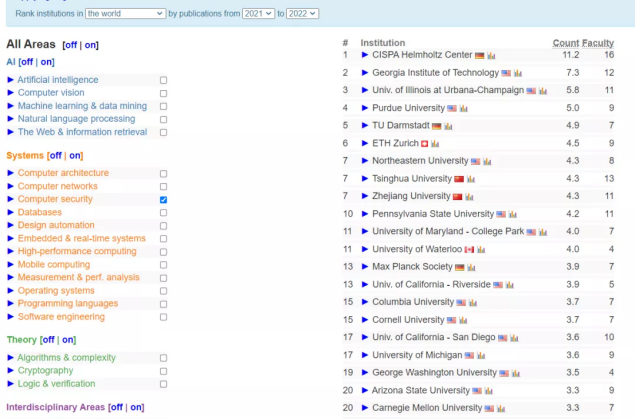Click the Count column header
Viewport: 636px width, 419px height.
[566, 43]
